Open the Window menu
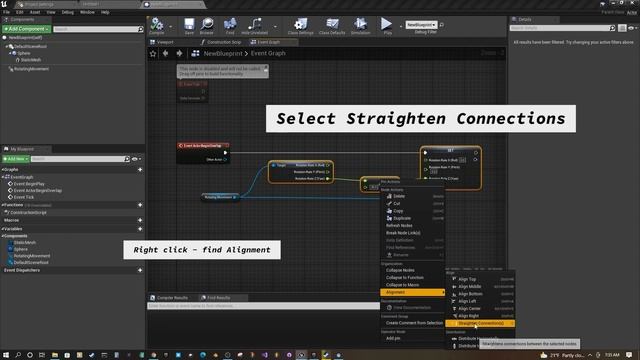Image resolution: width=640 pixels, height=360 pixels. tap(87, 12)
